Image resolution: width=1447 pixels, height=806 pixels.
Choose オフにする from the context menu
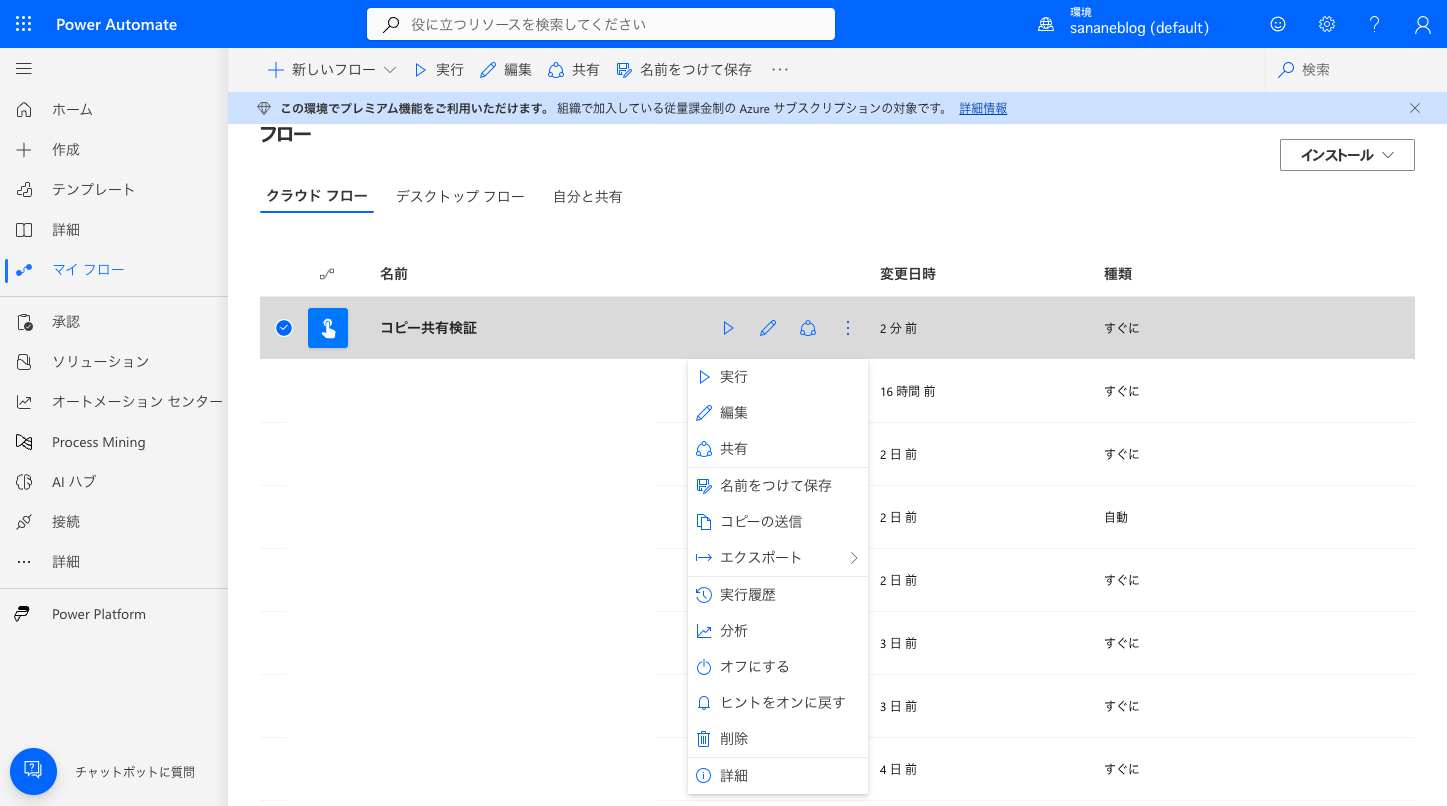pos(778,667)
